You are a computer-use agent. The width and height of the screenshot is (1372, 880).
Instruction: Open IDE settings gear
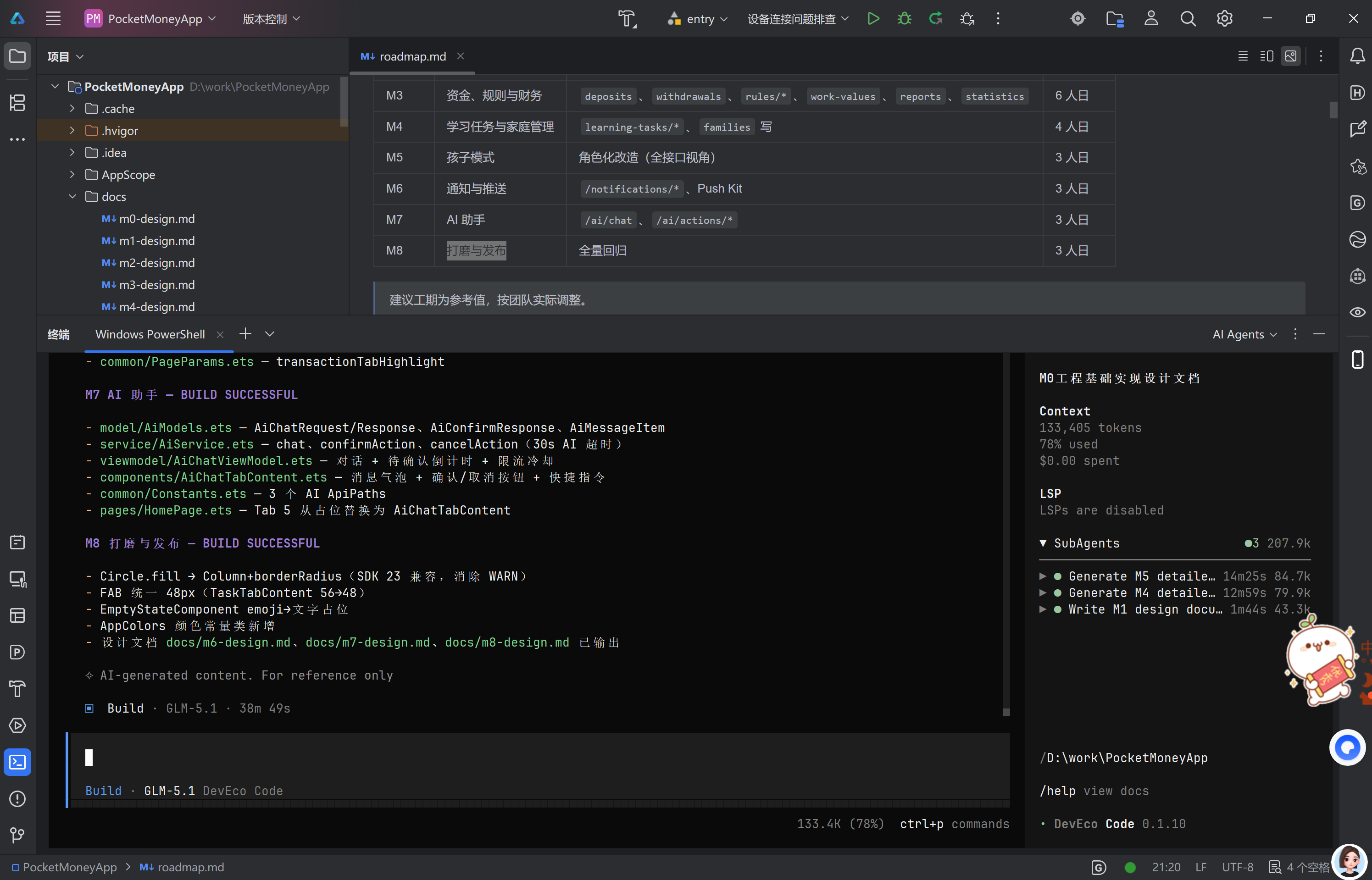click(x=1224, y=19)
